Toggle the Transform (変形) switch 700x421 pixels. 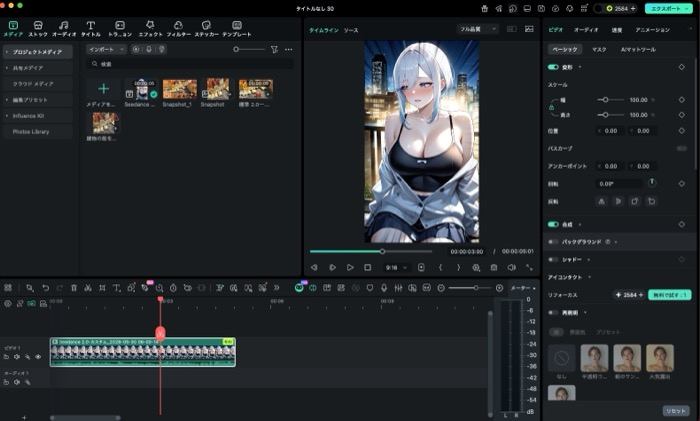pyautogui.click(x=553, y=67)
